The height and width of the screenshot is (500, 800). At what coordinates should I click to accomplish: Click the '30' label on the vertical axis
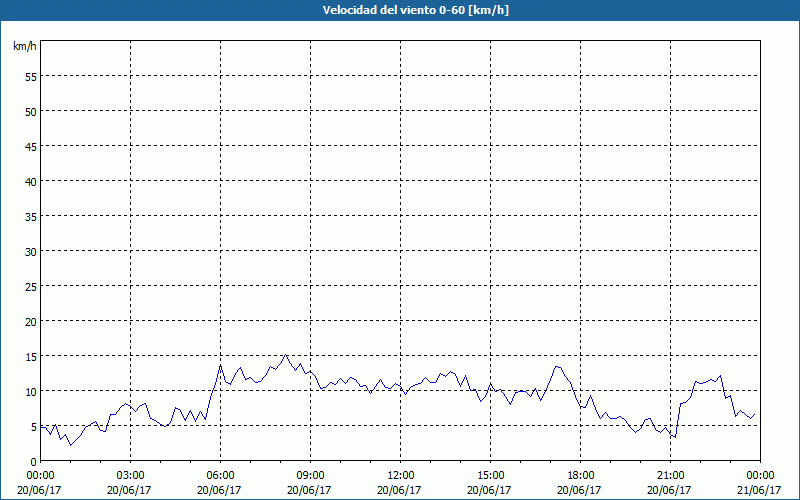(31, 252)
